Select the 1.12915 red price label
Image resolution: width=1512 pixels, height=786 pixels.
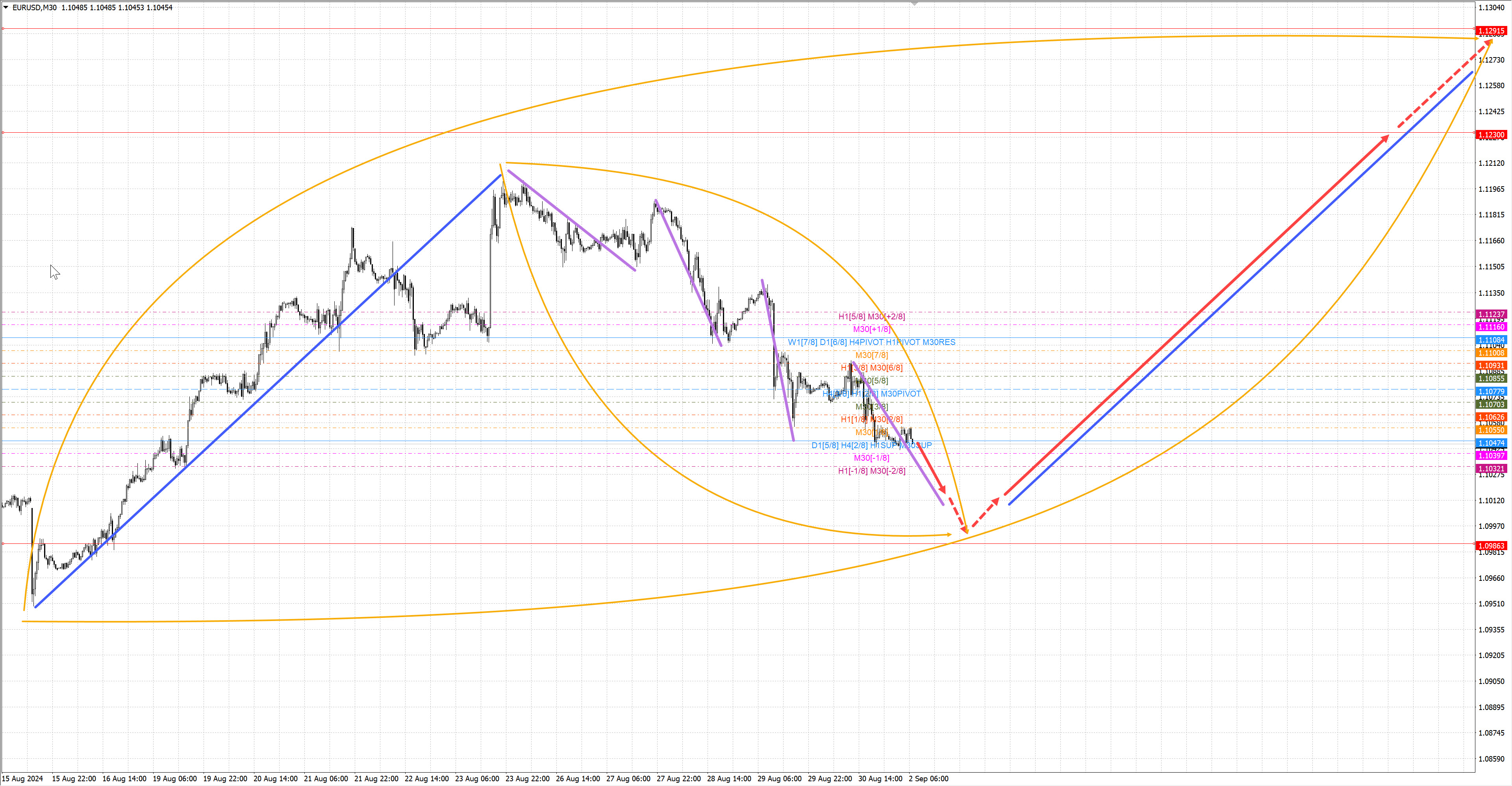click(1491, 31)
